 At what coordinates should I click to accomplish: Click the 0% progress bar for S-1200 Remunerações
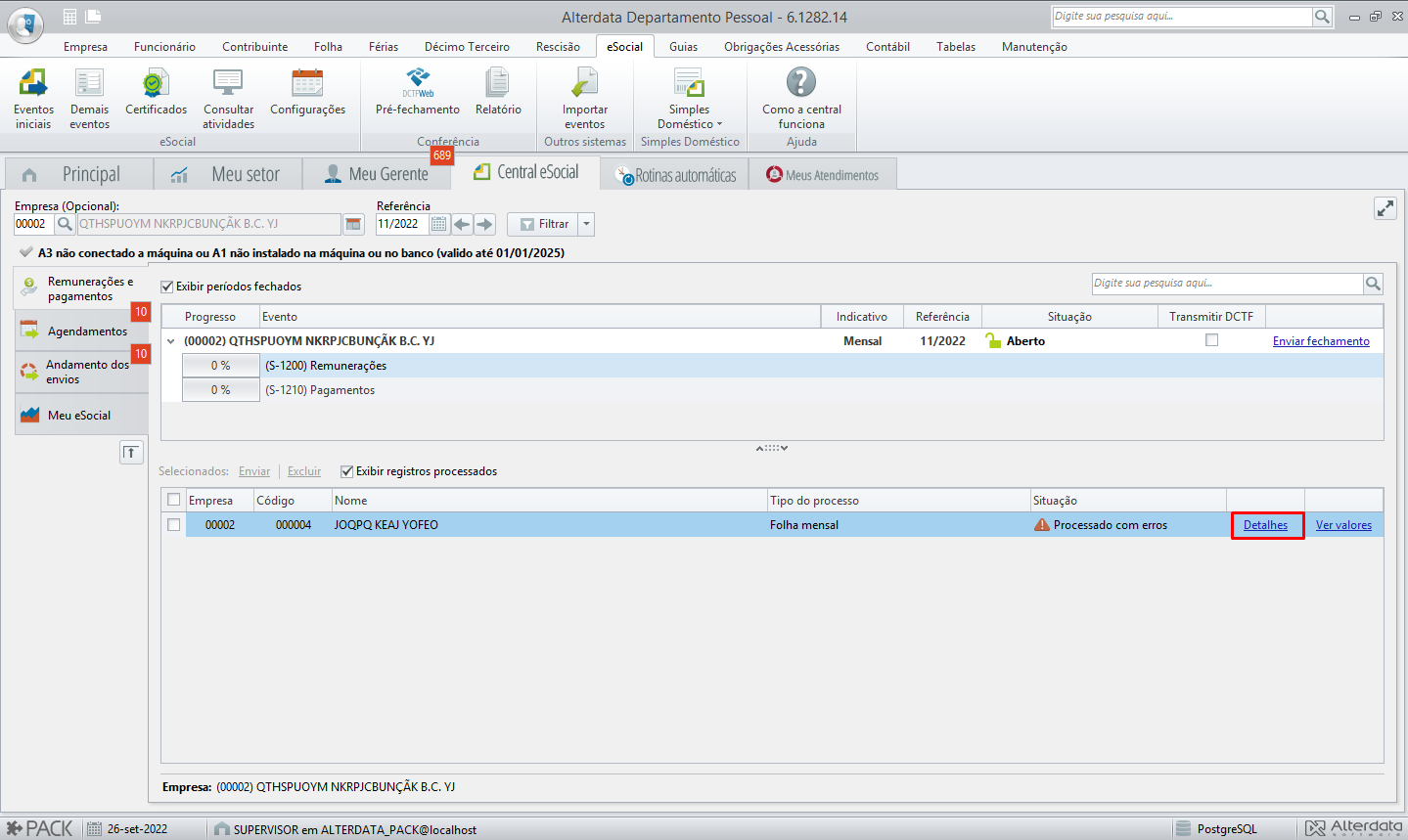pos(221,366)
